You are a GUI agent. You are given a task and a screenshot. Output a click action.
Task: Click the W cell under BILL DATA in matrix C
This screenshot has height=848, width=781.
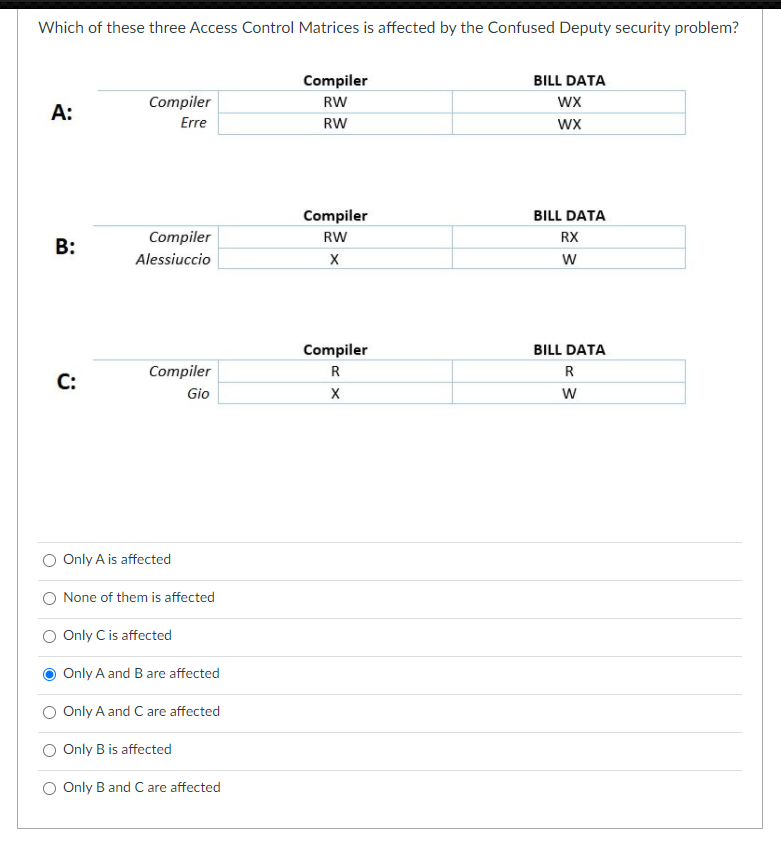tap(569, 393)
